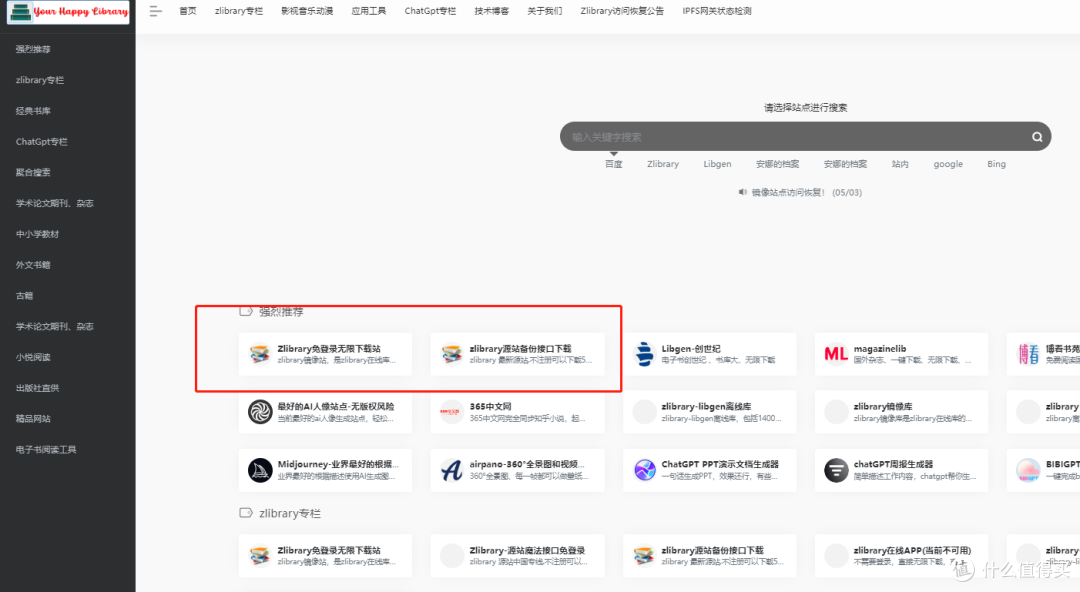
Task: Go to 电子书阅读工具 in the sidebar
Action: pyautogui.click(x=46, y=449)
